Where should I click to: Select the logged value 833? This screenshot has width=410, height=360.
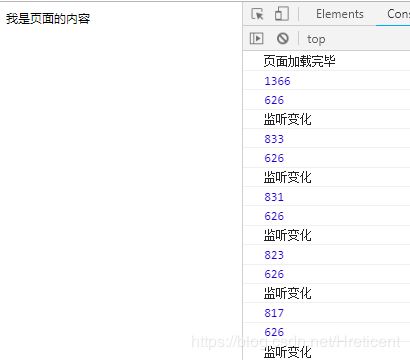[x=274, y=139]
